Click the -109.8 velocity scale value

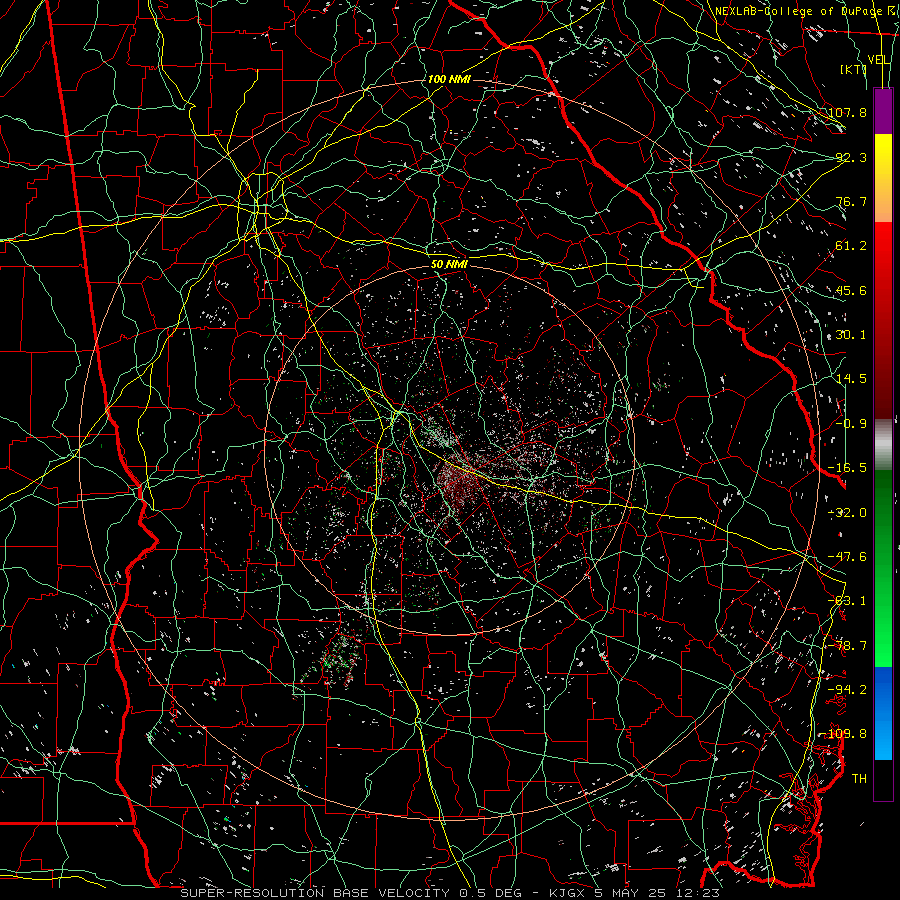pyautogui.click(x=845, y=734)
